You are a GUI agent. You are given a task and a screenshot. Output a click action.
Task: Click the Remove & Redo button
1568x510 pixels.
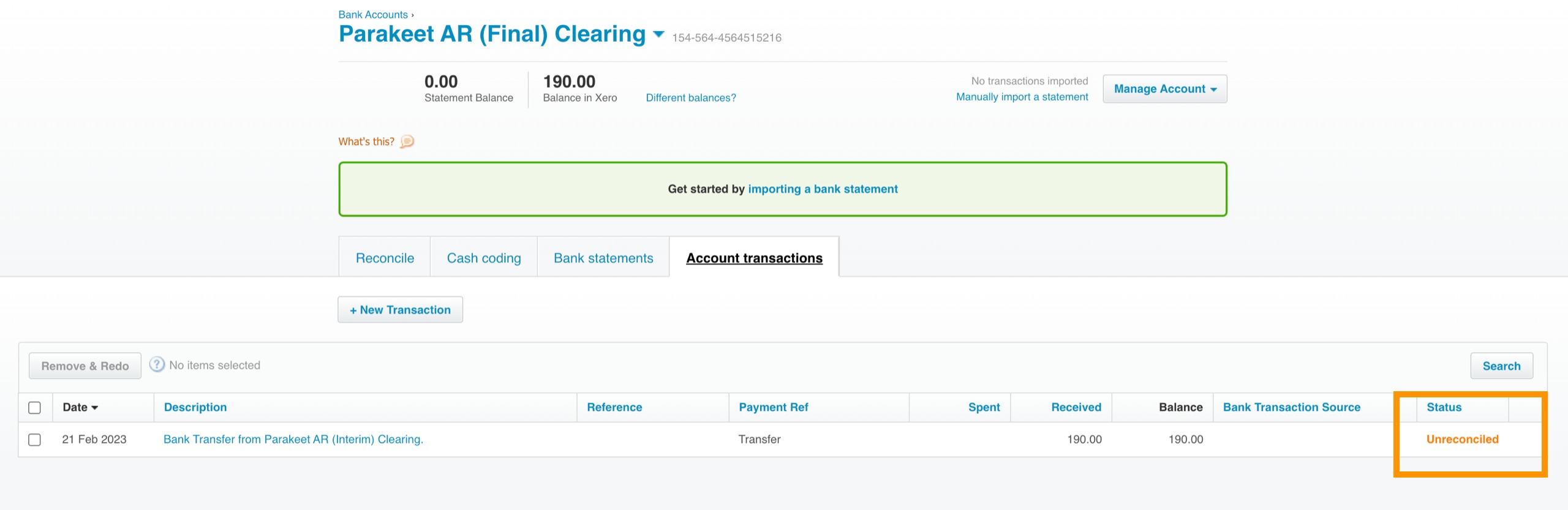coord(85,366)
